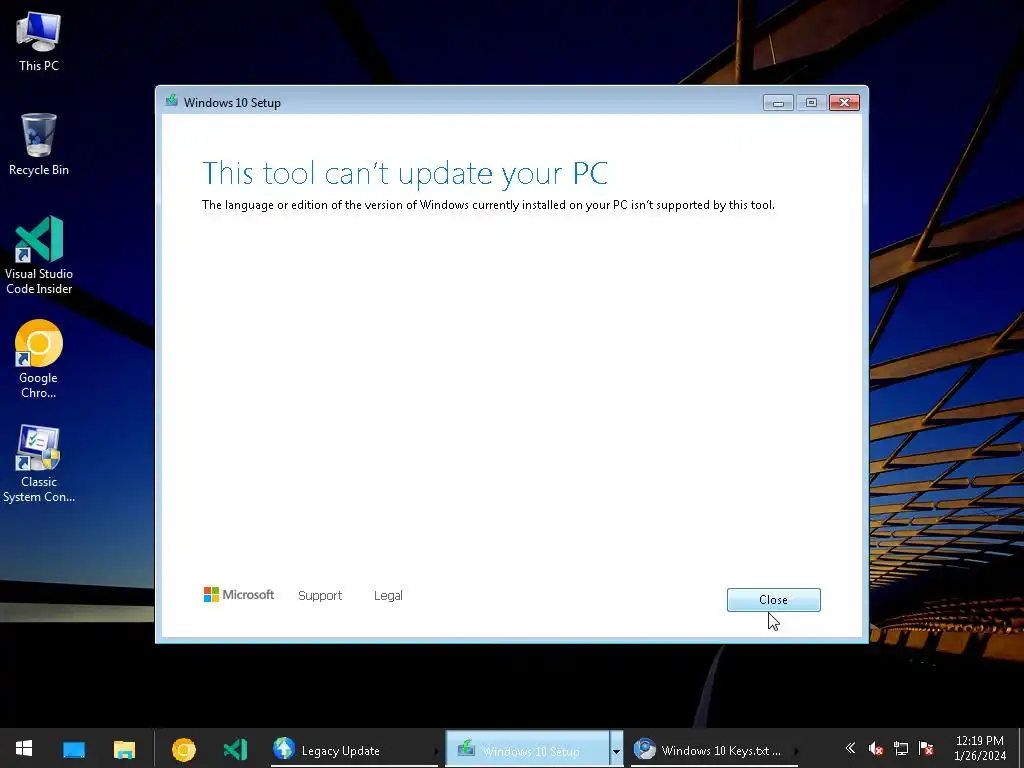The height and width of the screenshot is (768, 1024).
Task: Launch Chrome Canary from the taskbar
Action: coord(184,749)
